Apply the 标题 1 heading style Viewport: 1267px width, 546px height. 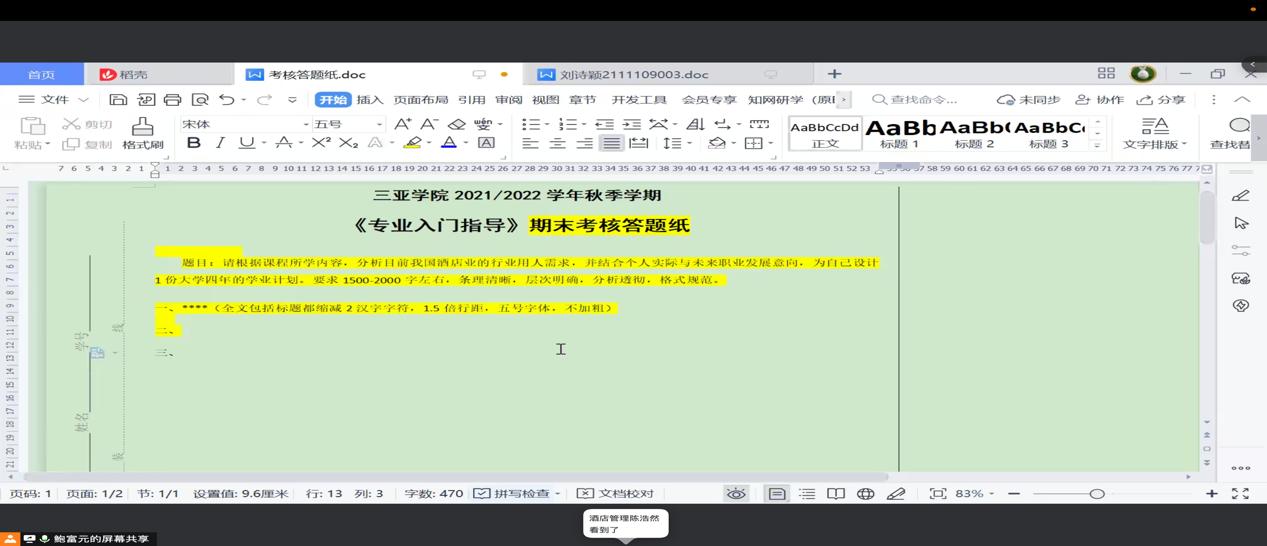click(899, 134)
